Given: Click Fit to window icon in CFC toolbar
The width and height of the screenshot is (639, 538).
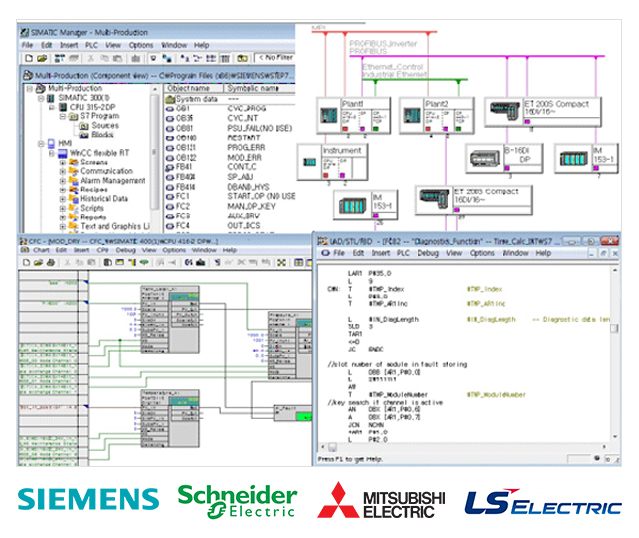Looking at the screenshot, I should click(282, 262).
